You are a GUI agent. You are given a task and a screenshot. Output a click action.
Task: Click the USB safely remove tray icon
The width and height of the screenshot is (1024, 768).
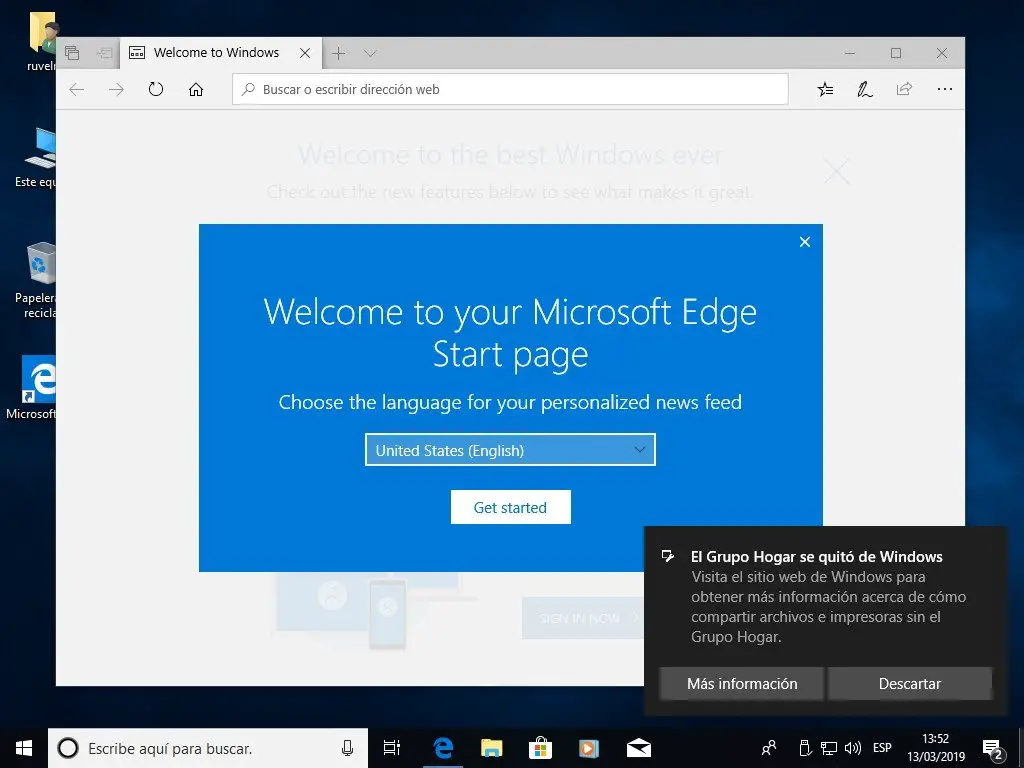[x=805, y=748]
